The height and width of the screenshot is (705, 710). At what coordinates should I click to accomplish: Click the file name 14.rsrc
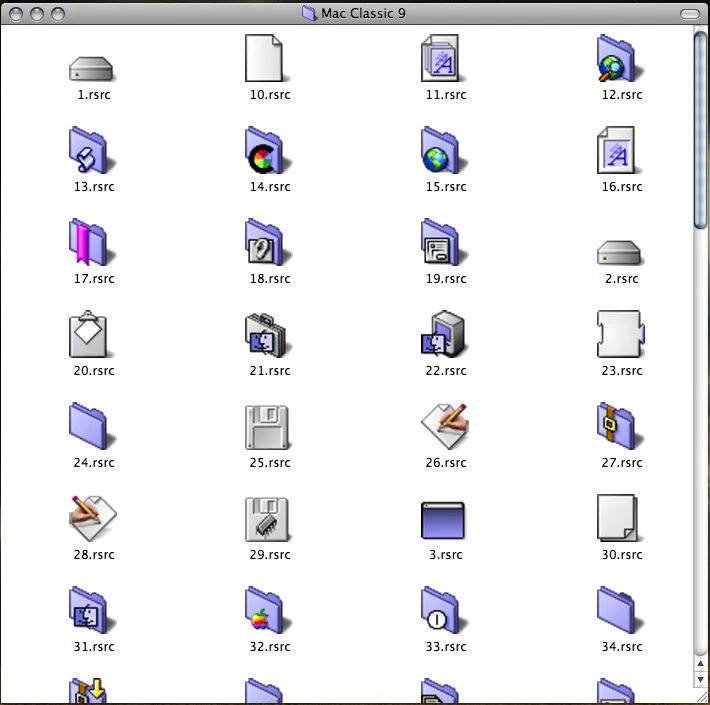pyautogui.click(x=270, y=187)
